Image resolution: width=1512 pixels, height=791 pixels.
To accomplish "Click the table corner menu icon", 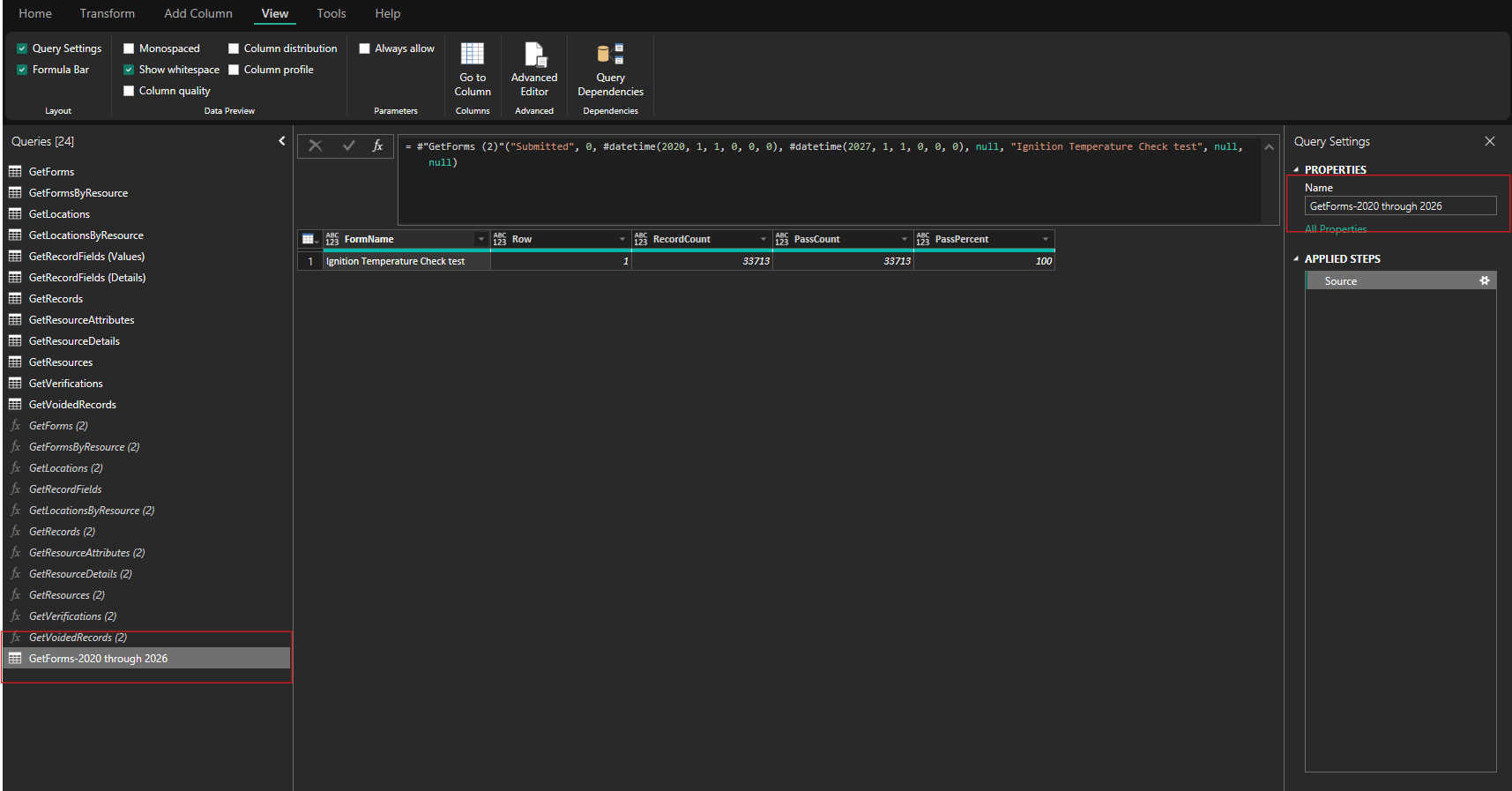I will 309,239.
